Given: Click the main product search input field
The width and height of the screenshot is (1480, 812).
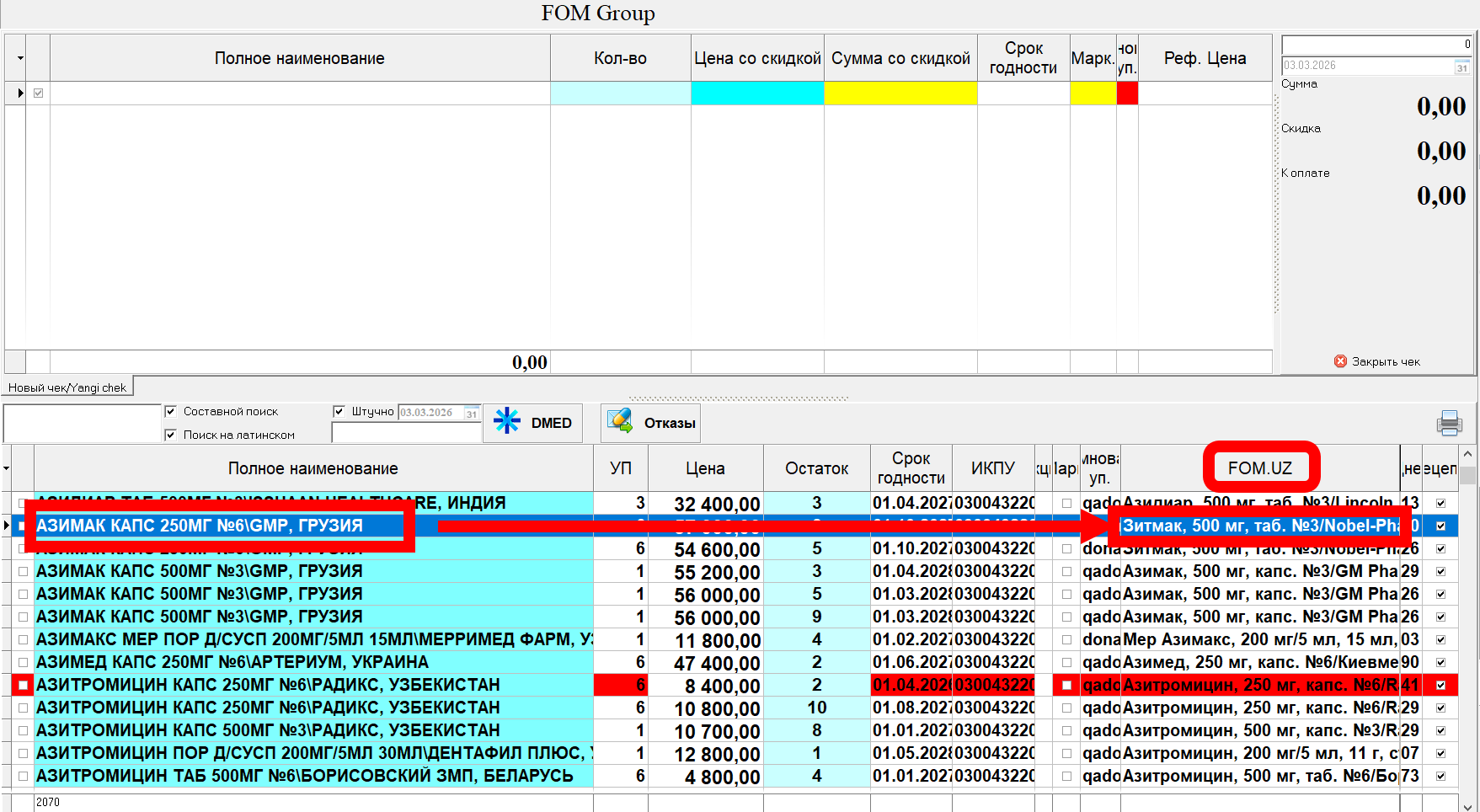Looking at the screenshot, I should (82, 423).
